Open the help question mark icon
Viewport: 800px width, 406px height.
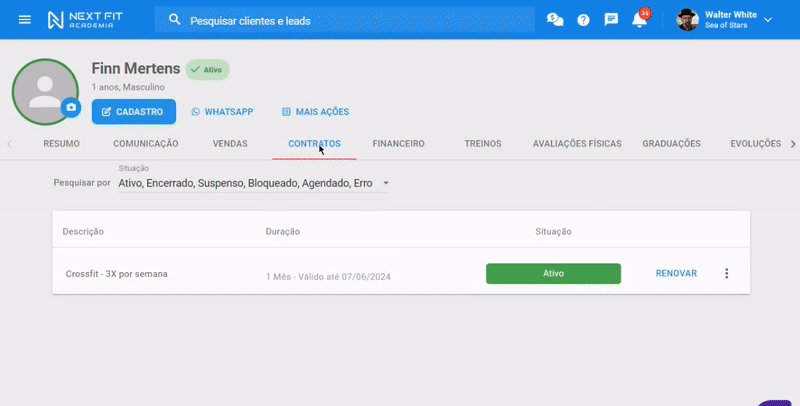click(x=583, y=20)
